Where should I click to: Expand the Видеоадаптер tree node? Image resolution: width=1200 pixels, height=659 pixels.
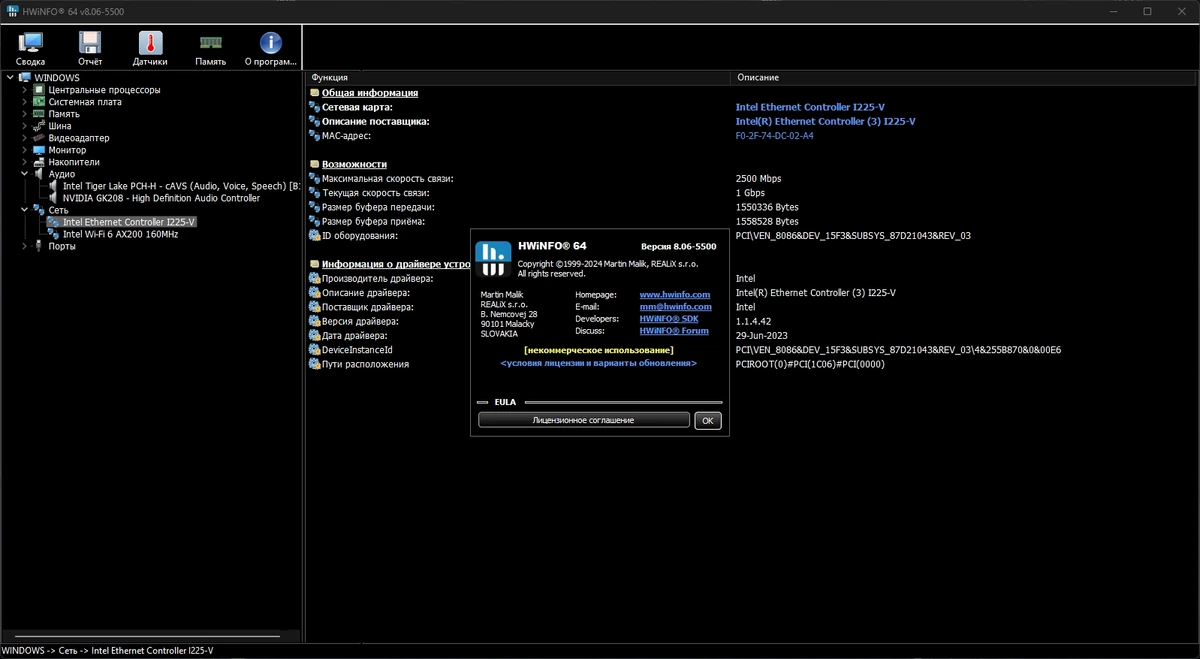pyautogui.click(x=25, y=138)
